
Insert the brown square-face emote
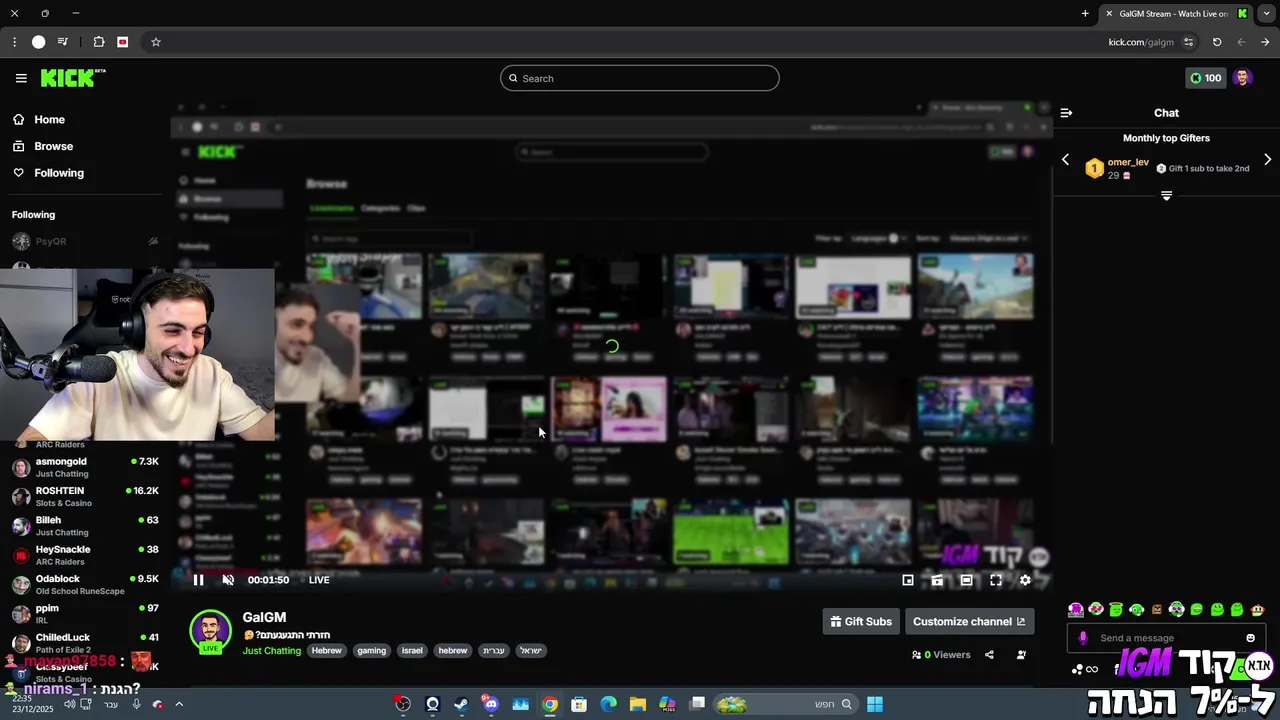[x=1157, y=610]
